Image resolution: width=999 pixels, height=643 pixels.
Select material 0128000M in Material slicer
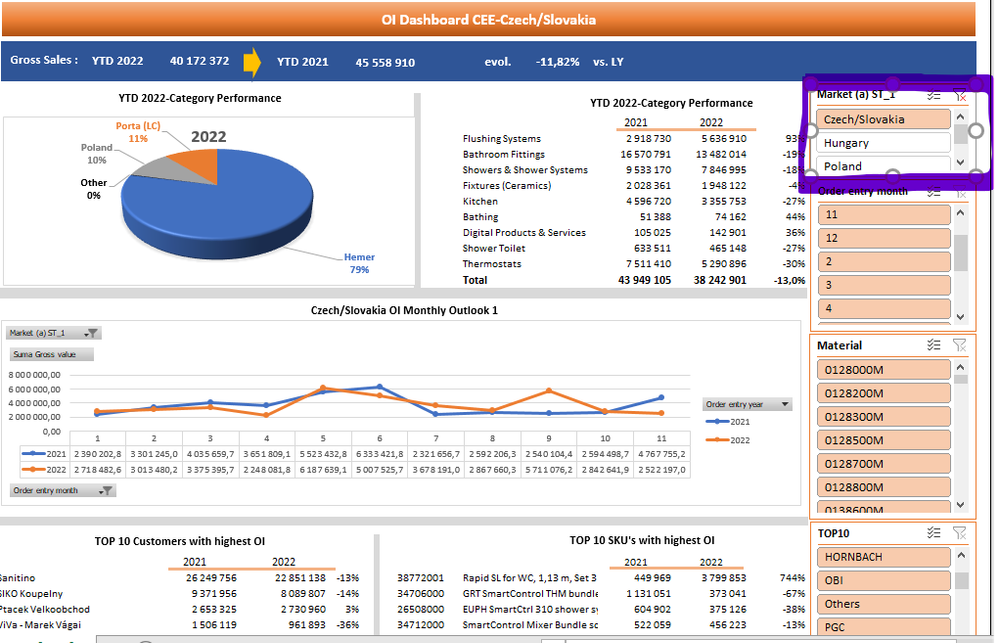[884, 370]
